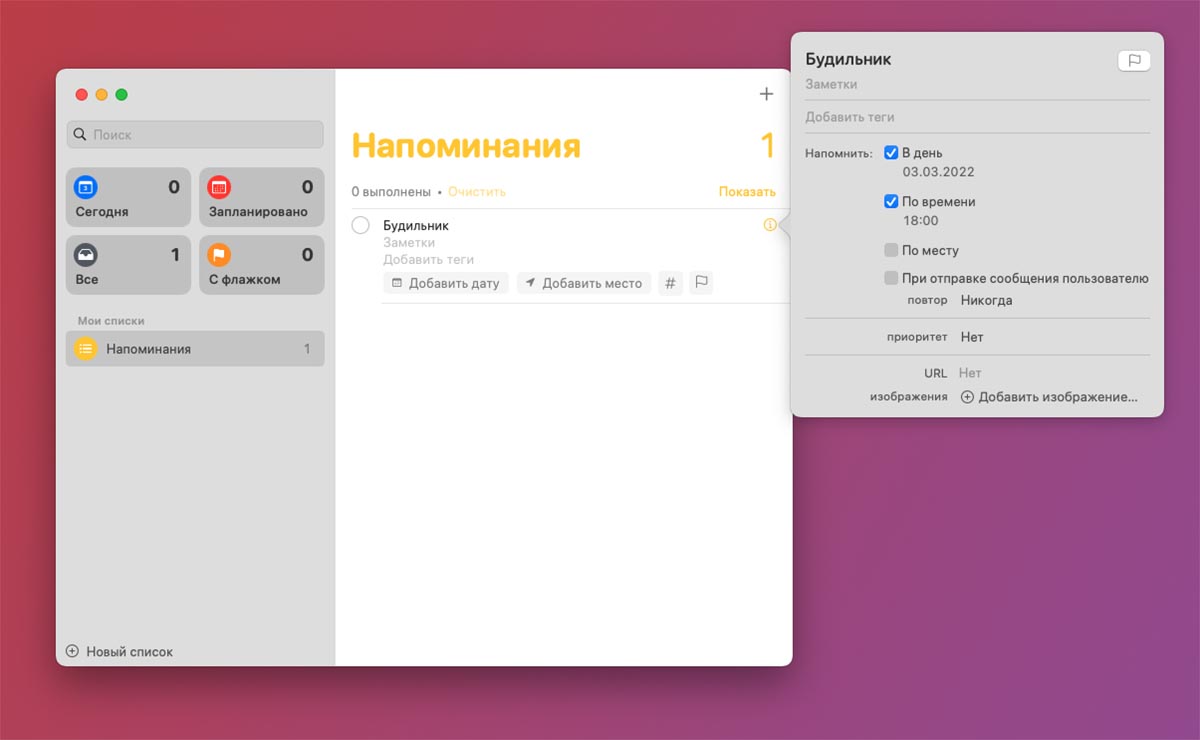1200x740 pixels.
Task: Open the С флажком smart list
Action: [262, 265]
